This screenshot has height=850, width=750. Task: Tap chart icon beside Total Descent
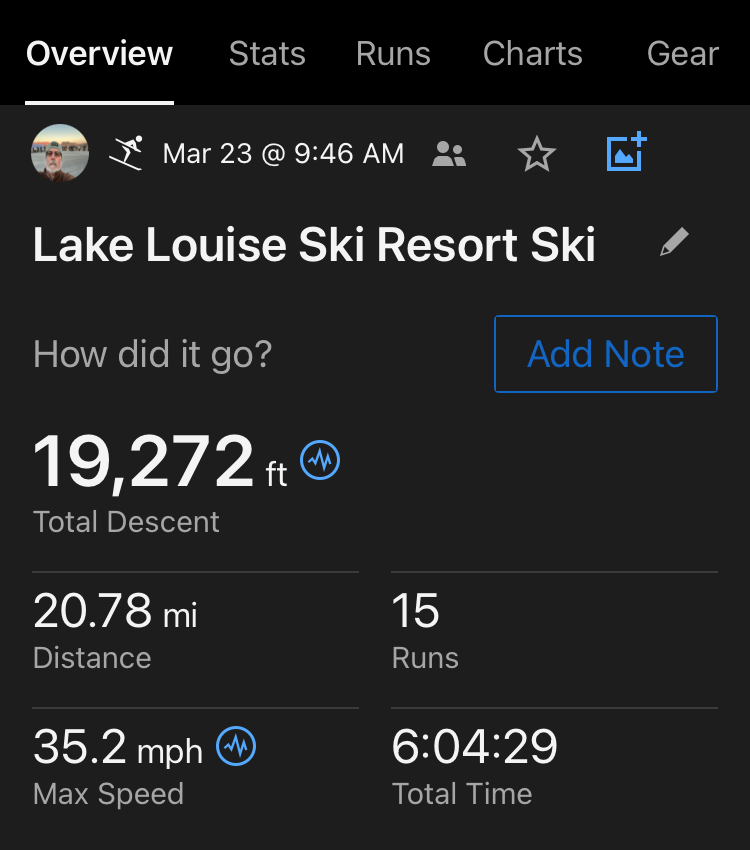(x=320, y=461)
